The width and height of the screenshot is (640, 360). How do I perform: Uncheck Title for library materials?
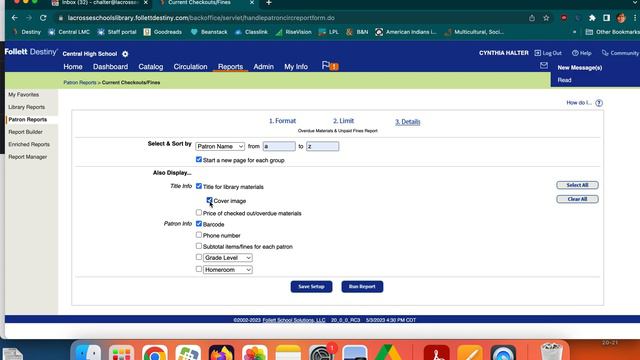click(x=199, y=186)
